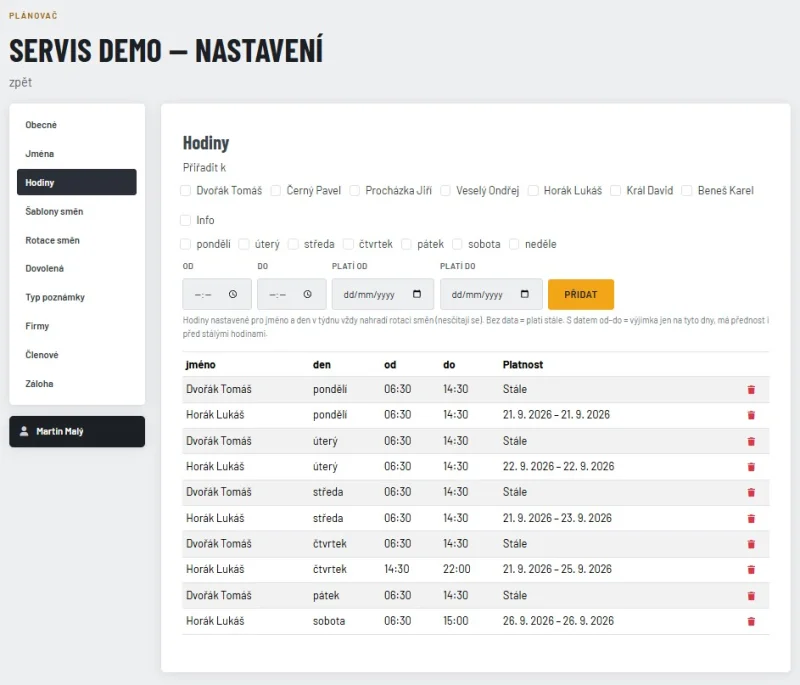Check the Černý Pavel checkbox
Screen dimensions: 800x685
tap(276, 191)
